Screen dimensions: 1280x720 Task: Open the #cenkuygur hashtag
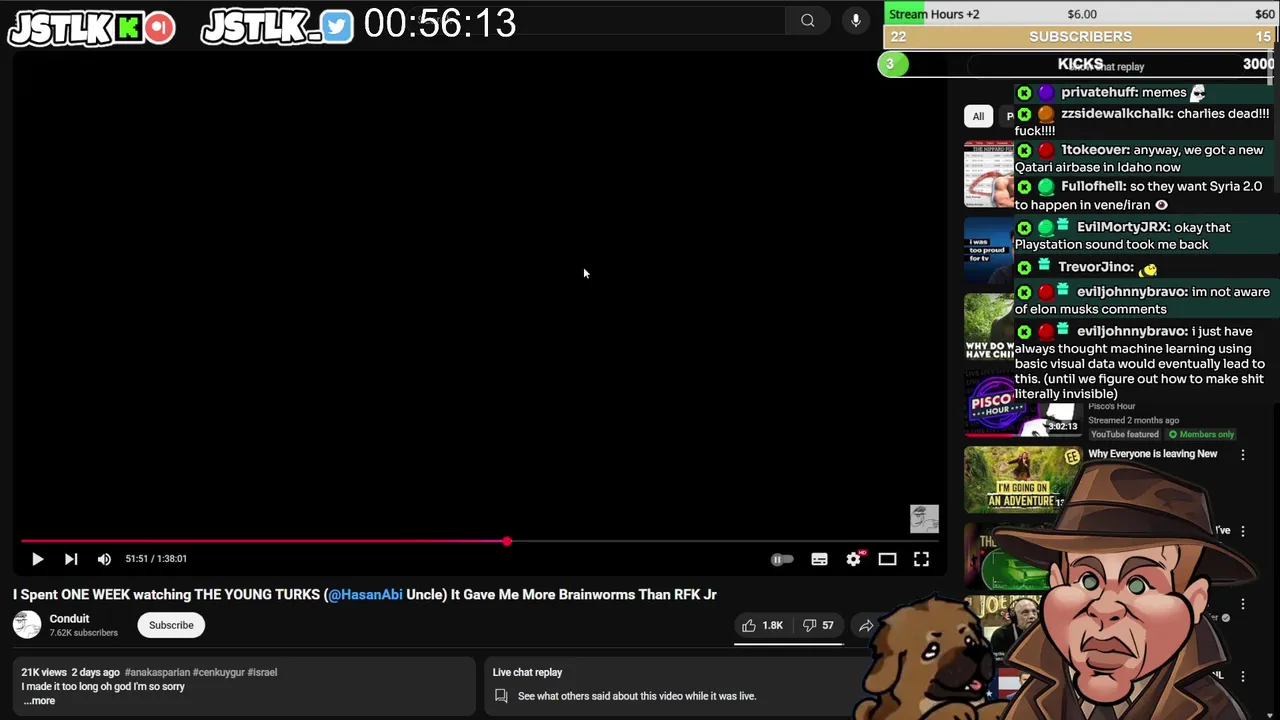pyautogui.click(x=219, y=672)
